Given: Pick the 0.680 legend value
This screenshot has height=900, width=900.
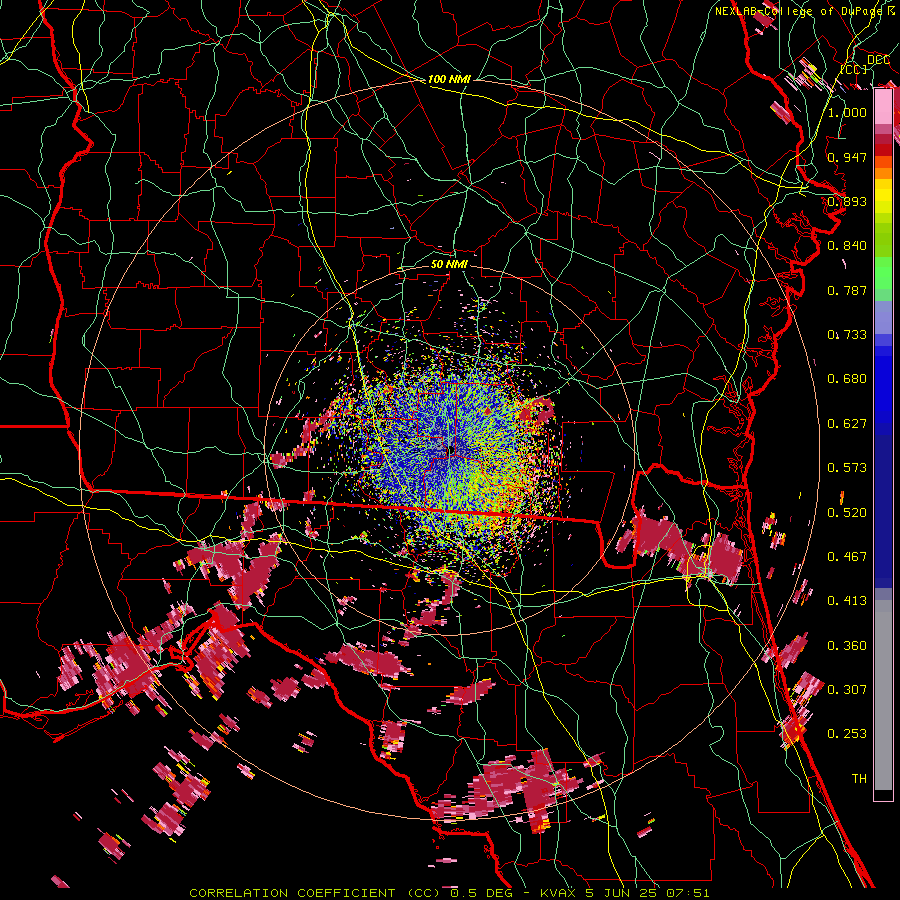Looking at the screenshot, I should [x=847, y=379].
